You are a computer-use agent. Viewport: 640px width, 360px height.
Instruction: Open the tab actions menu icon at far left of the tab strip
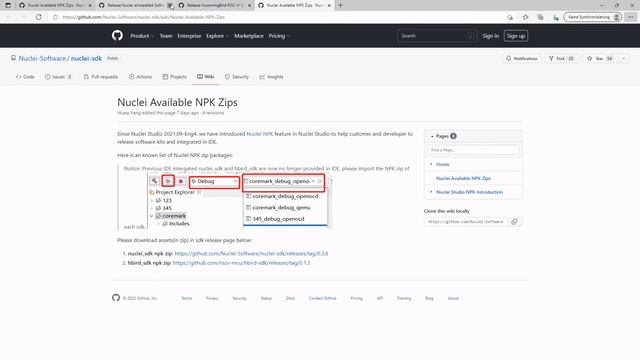tap(8, 5)
